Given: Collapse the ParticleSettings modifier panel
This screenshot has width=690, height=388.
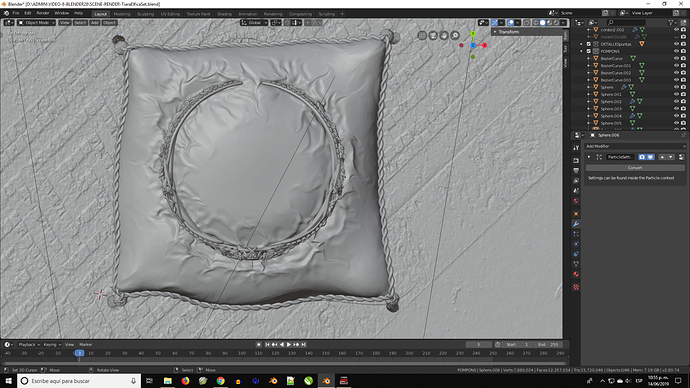Looking at the screenshot, I should coord(589,157).
